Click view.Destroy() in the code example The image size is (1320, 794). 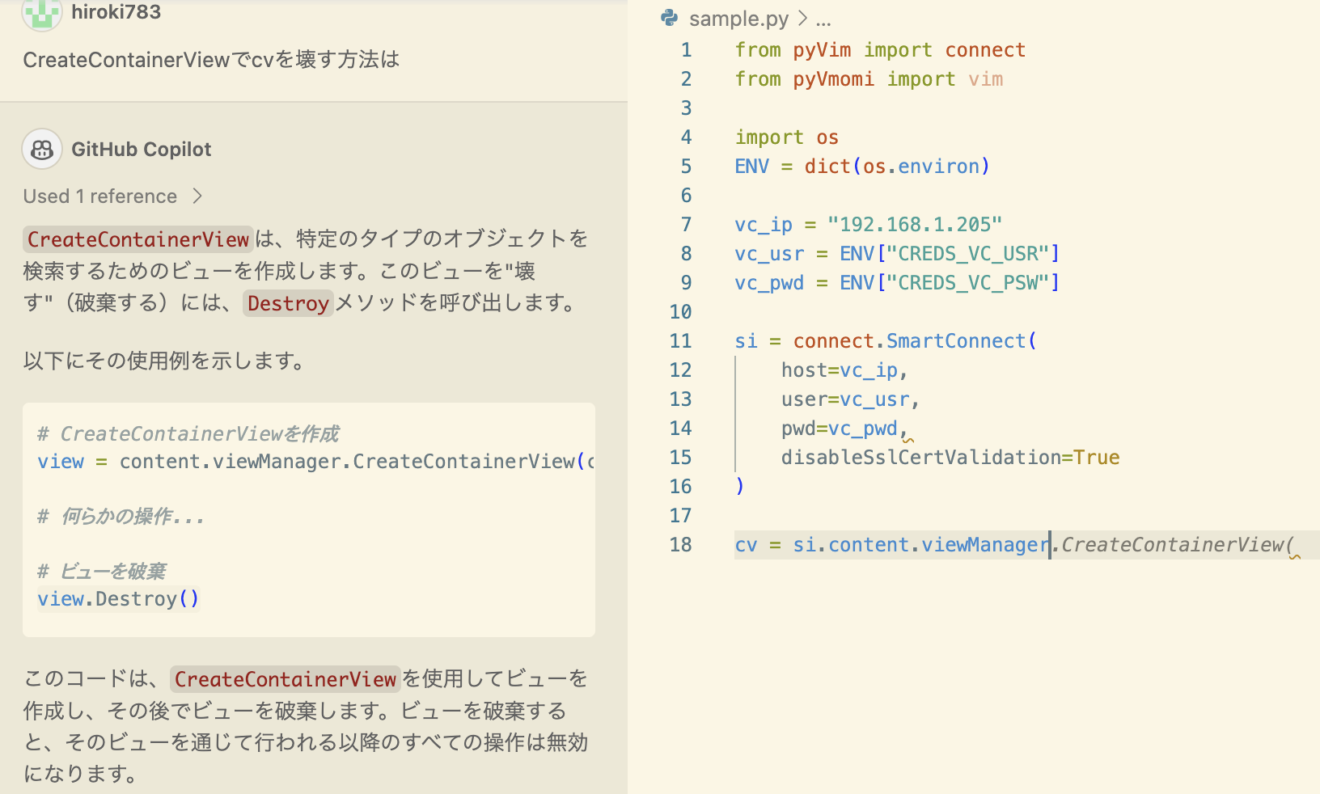pos(117,598)
